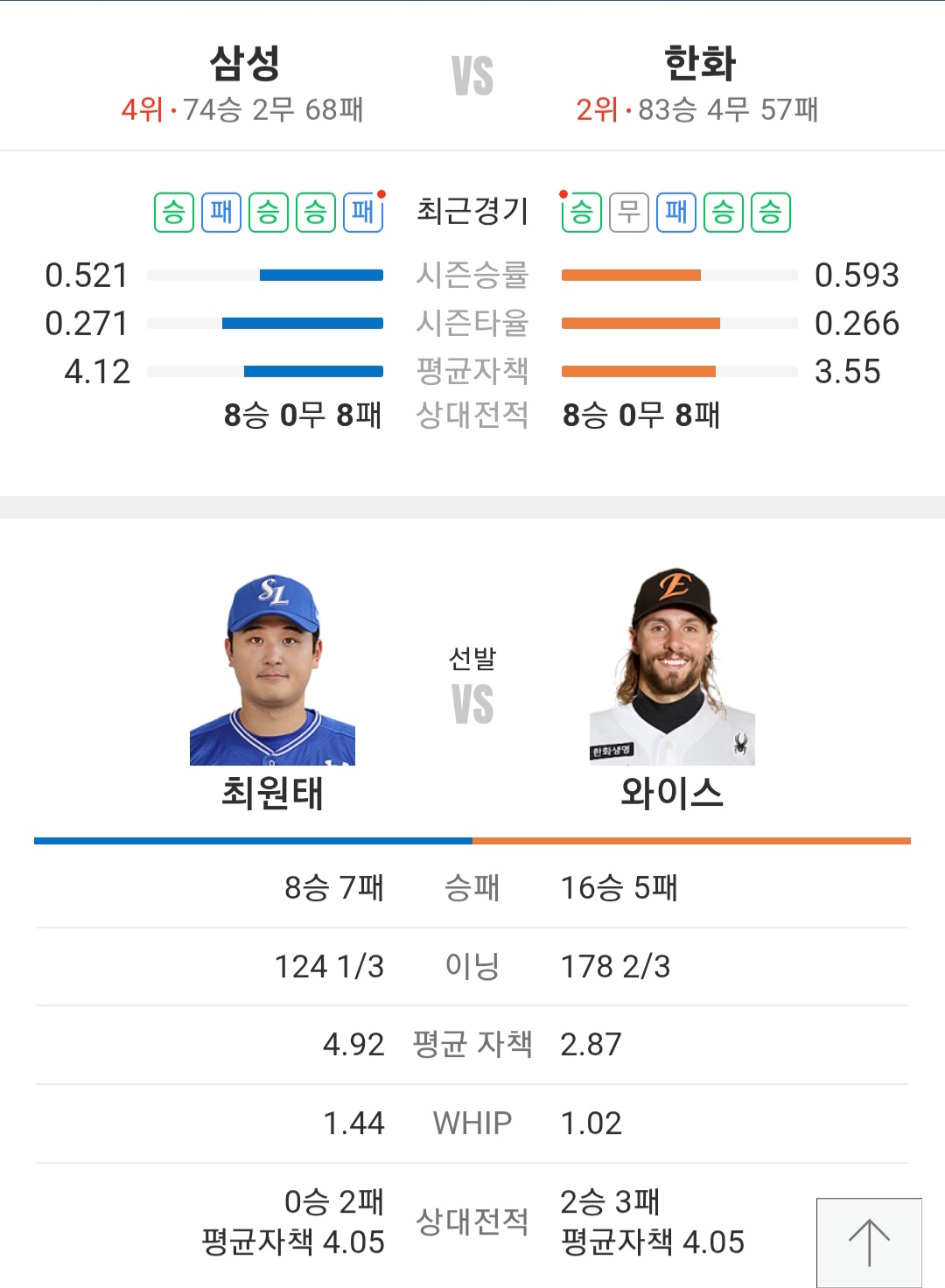Open the 한화 team name header
The width and height of the screenshot is (945, 1288).
point(699,63)
